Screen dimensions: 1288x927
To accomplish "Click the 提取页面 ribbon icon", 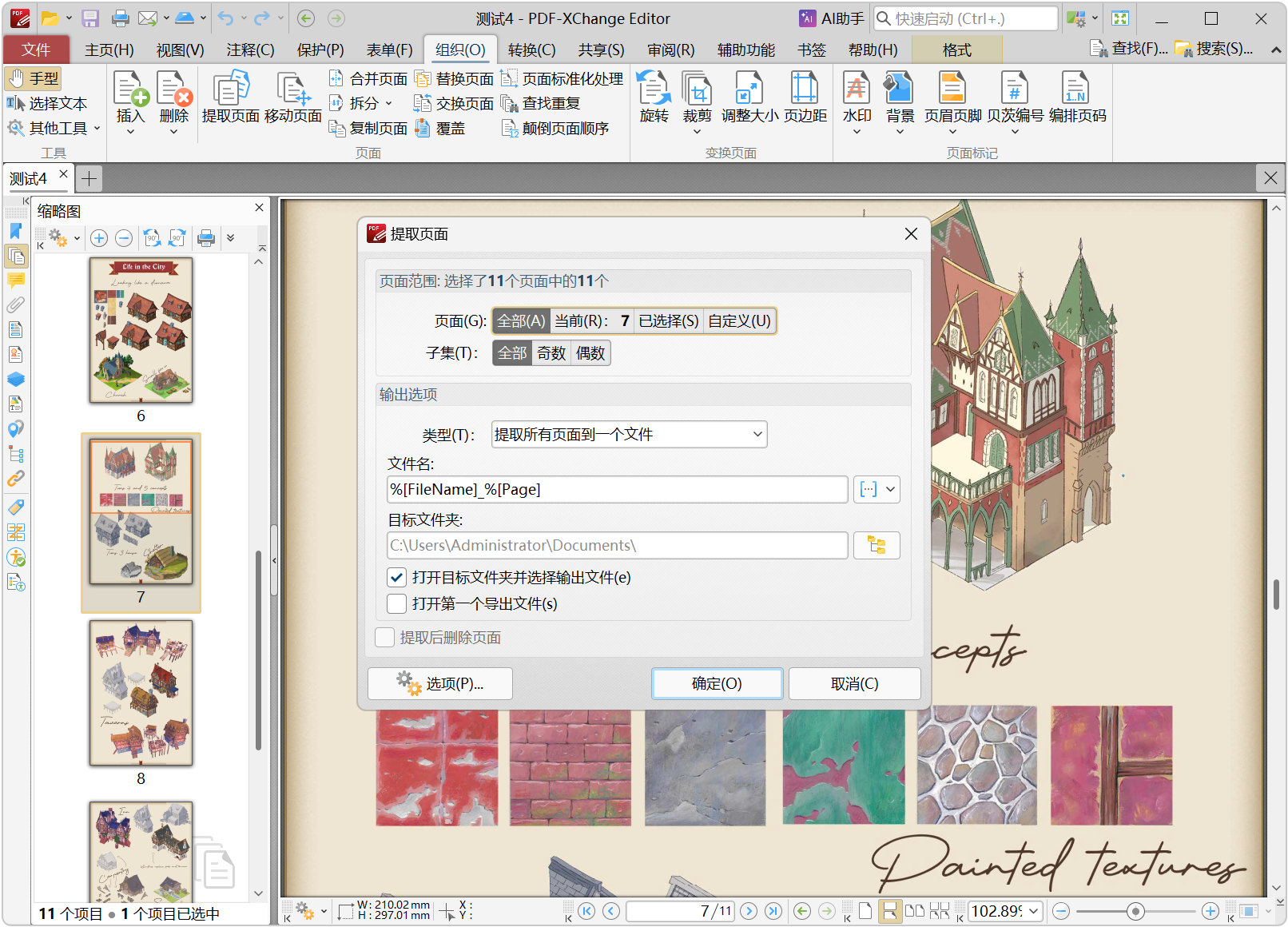I will click(x=230, y=97).
